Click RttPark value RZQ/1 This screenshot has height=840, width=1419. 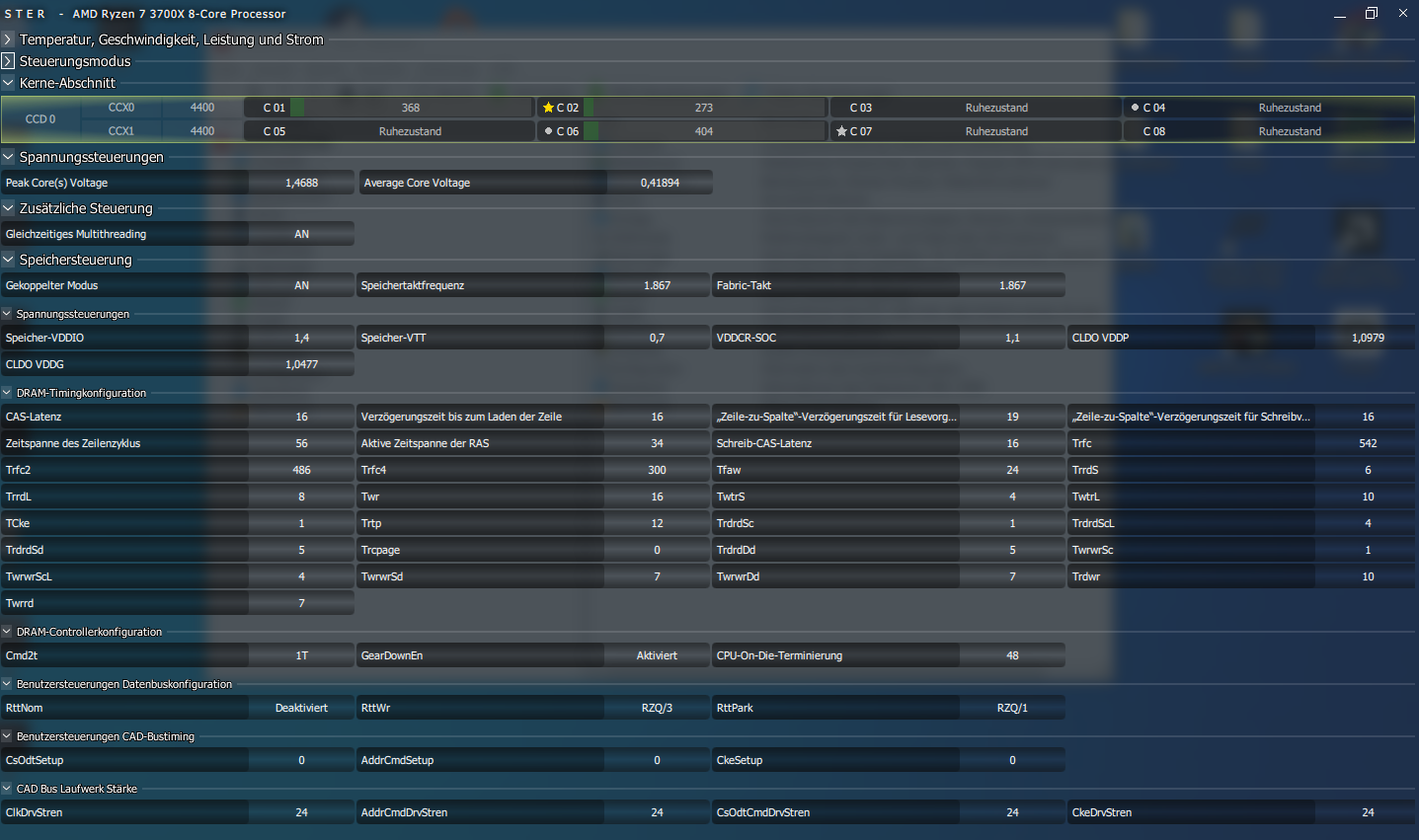(x=1012, y=708)
